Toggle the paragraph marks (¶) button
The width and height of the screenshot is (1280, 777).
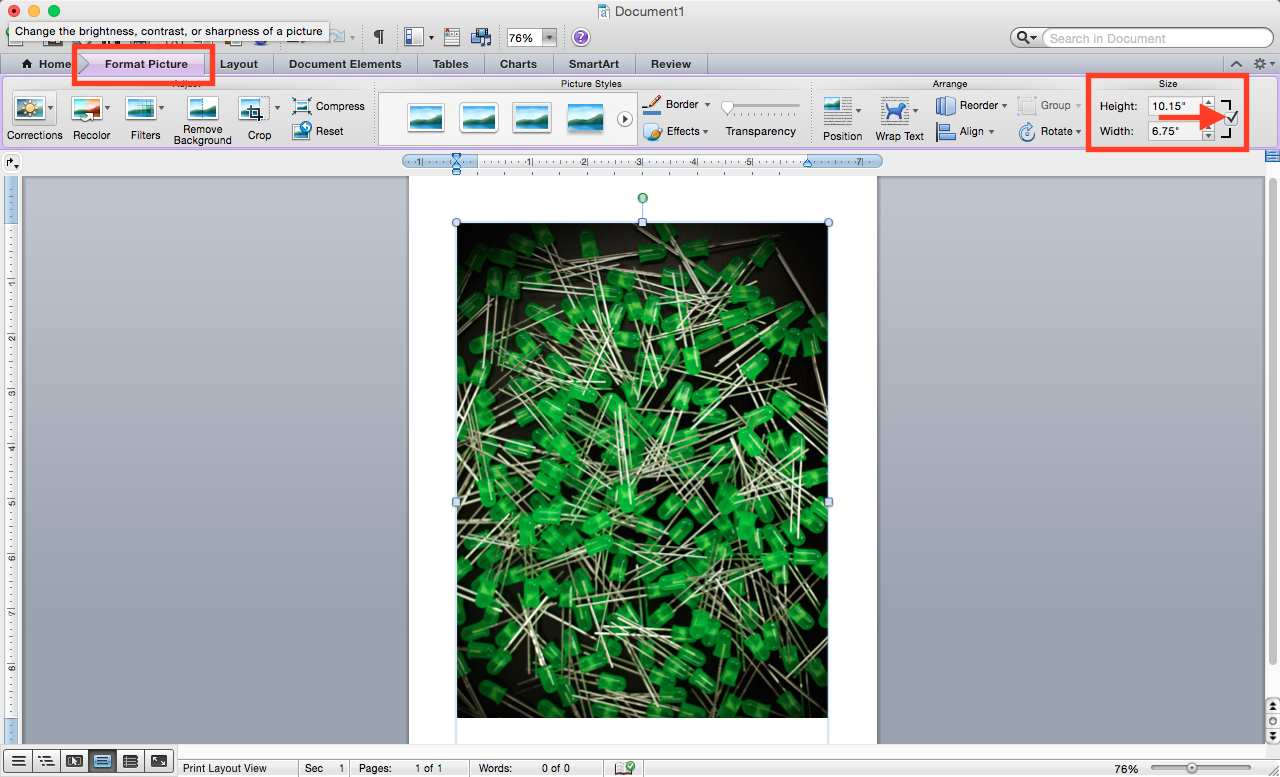coord(379,37)
